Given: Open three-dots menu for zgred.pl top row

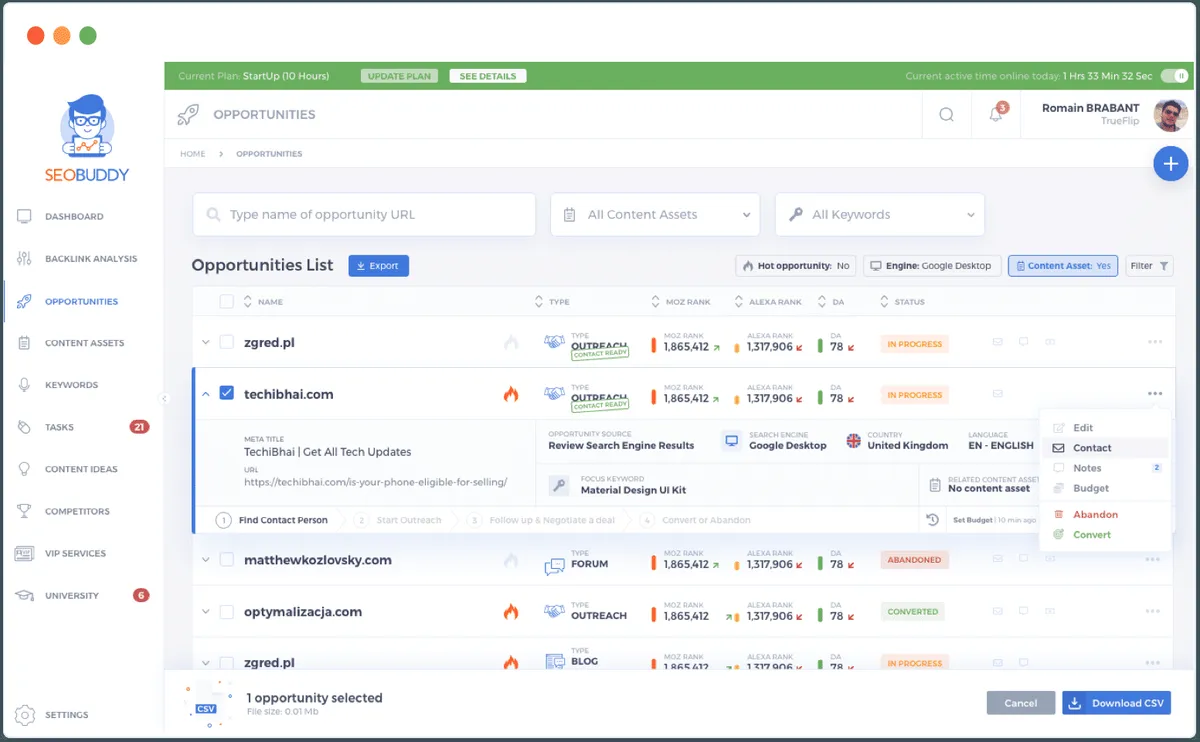Looking at the screenshot, I should (x=1155, y=342).
